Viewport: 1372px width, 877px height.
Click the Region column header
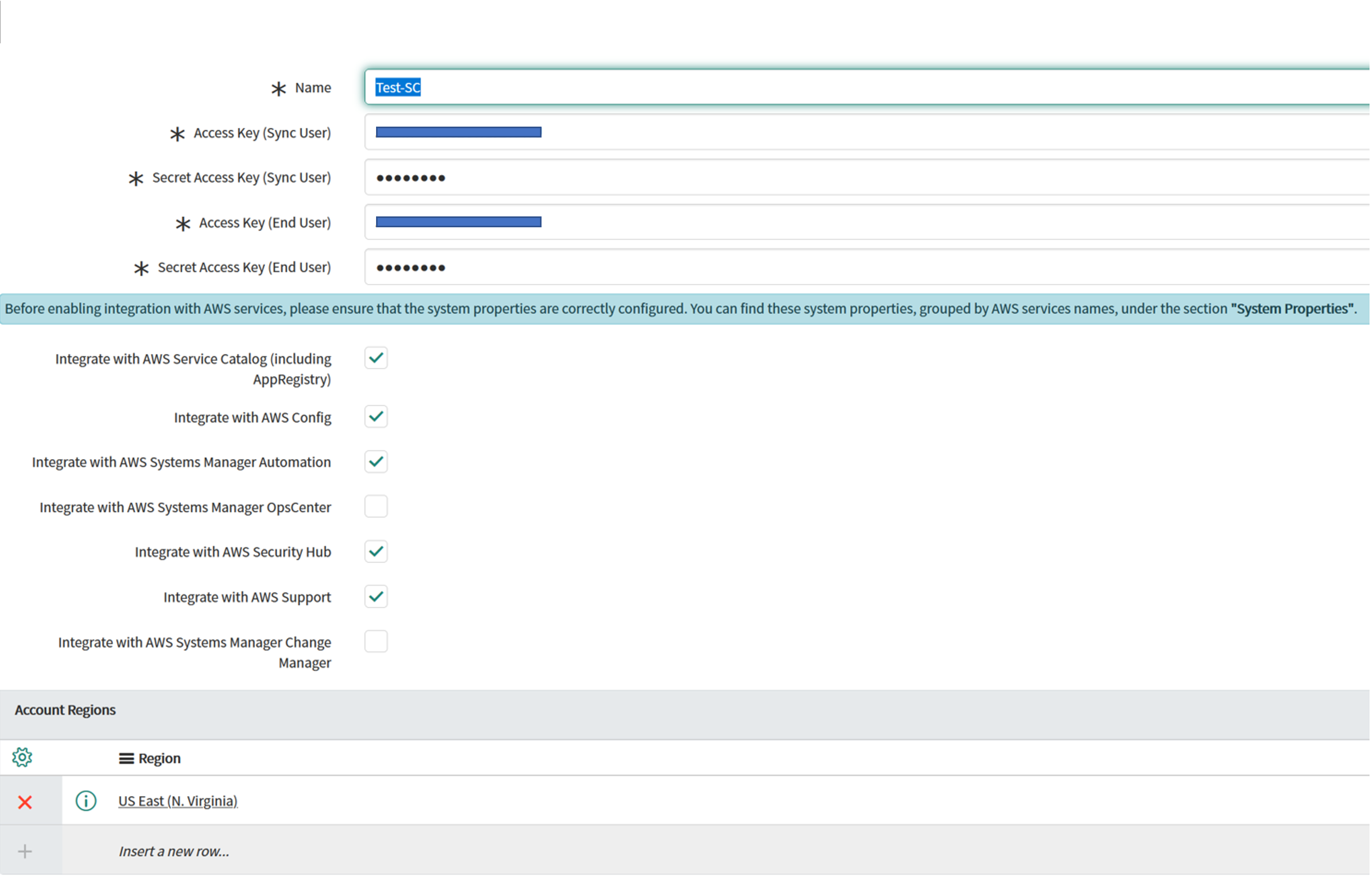point(159,758)
